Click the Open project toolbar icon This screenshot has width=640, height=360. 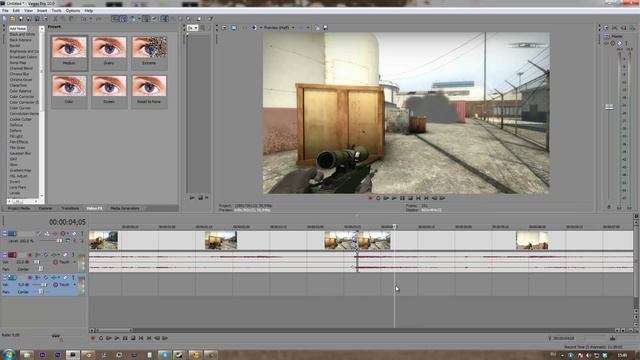pyautogui.click(x=13, y=19)
